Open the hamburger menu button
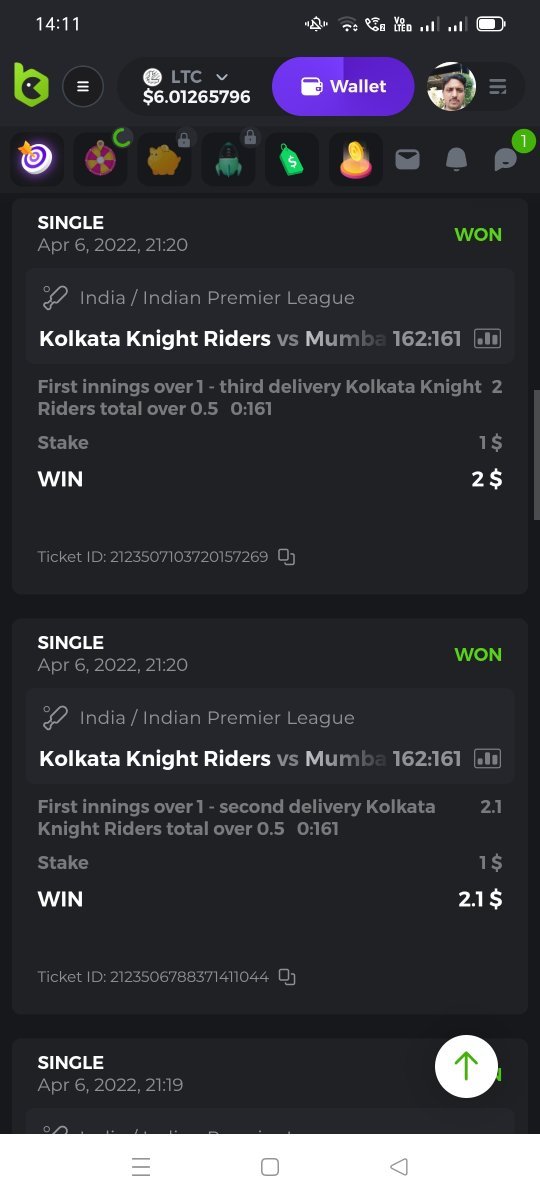Viewport: 540px width, 1200px height. pos(83,87)
